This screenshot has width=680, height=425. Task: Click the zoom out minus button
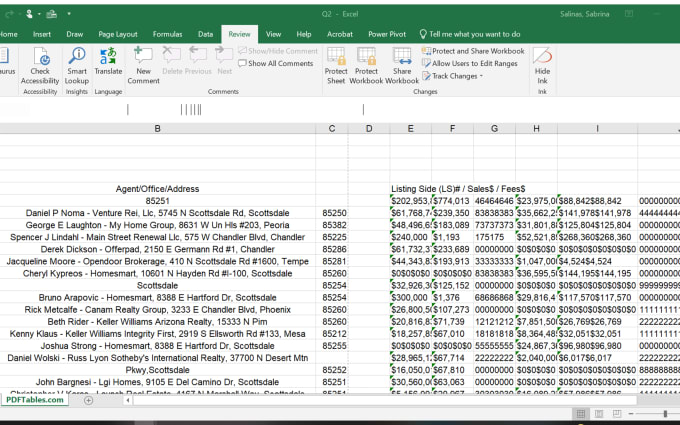tap(631, 414)
